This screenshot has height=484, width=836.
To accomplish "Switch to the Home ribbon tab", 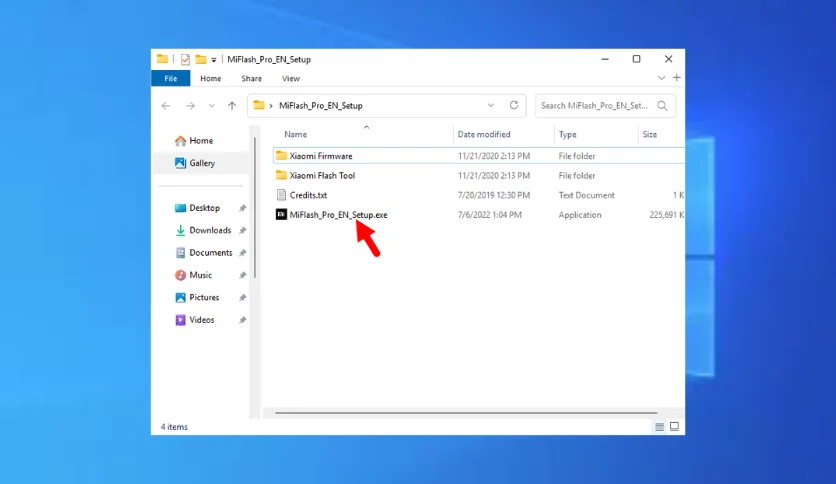I will pos(211,78).
